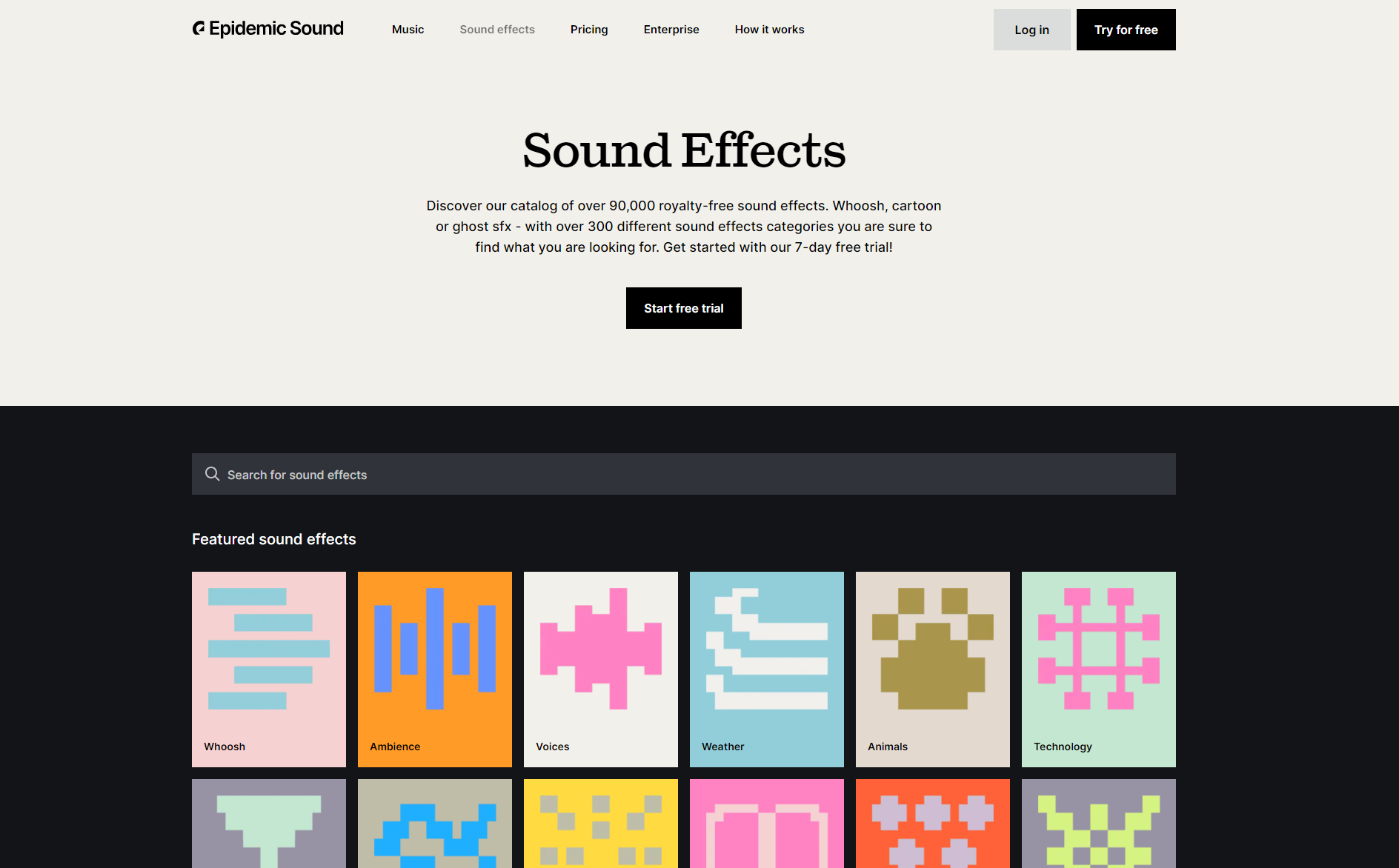Image resolution: width=1399 pixels, height=868 pixels.
Task: Click the Start free trial button
Action: click(x=683, y=308)
